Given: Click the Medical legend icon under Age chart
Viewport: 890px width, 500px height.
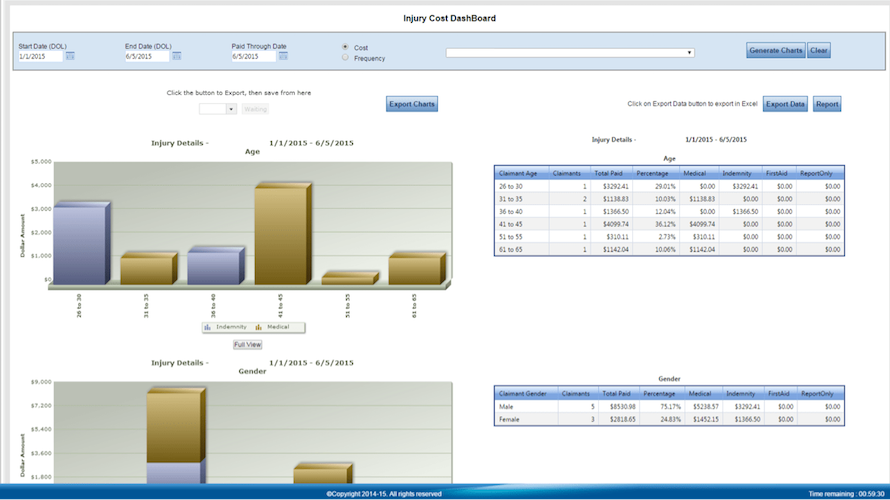Looking at the screenshot, I should tap(259, 327).
